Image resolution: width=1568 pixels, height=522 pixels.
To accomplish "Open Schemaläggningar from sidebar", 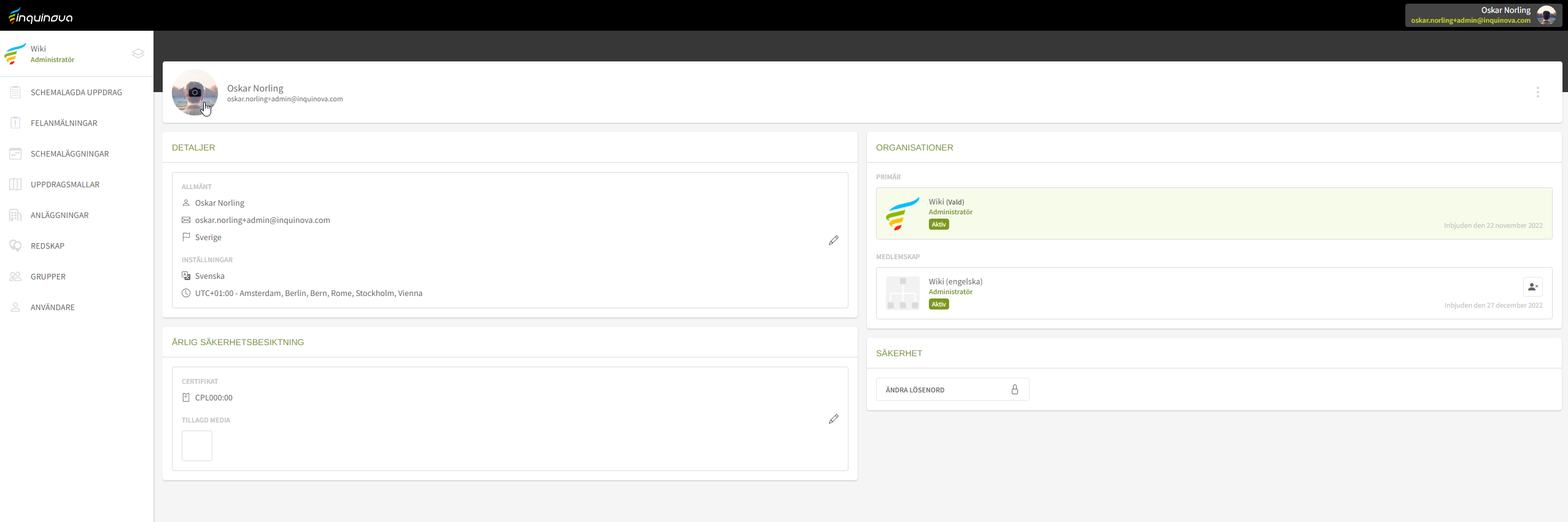I will [x=69, y=154].
